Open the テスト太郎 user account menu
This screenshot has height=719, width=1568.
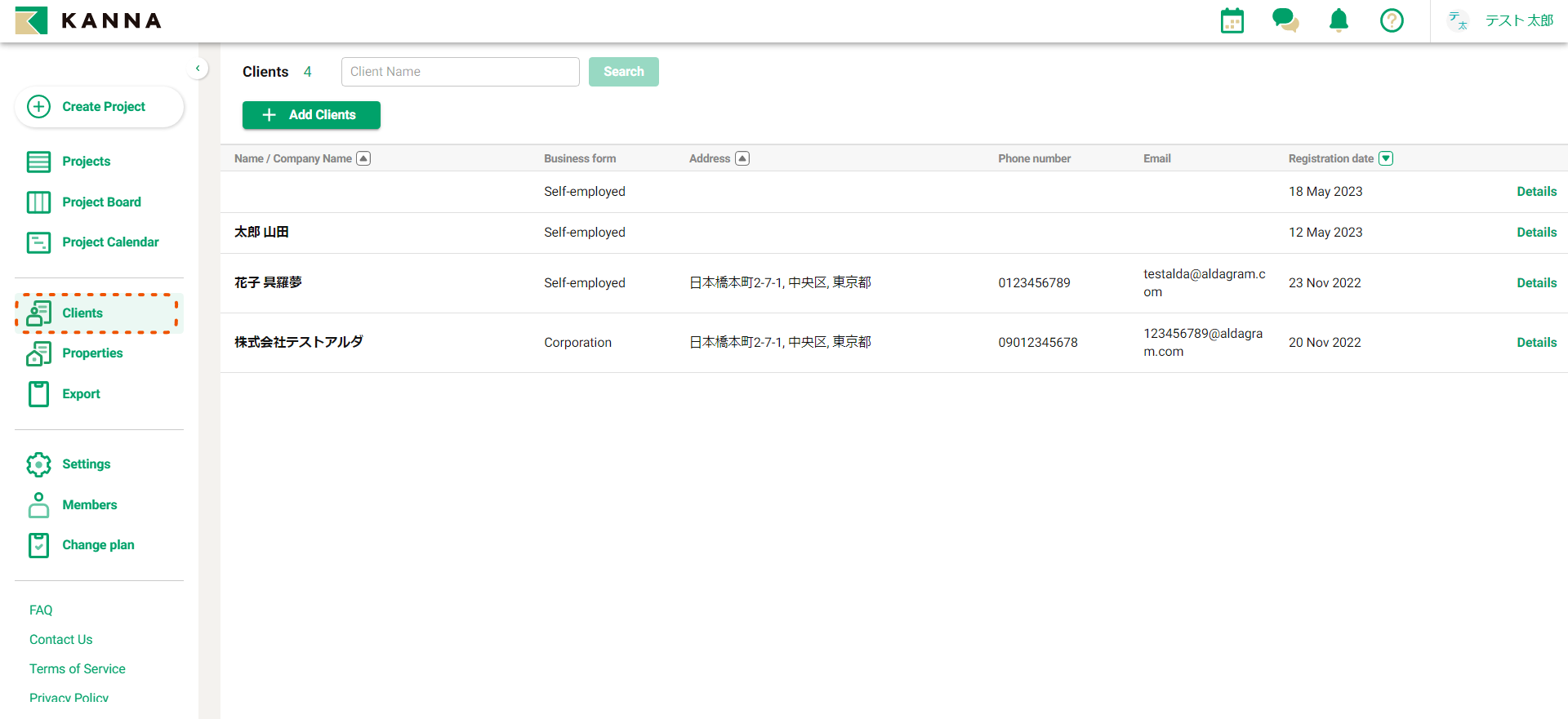pos(1501,20)
